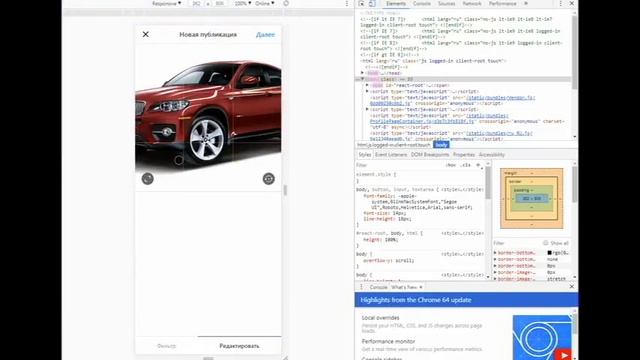Open the Online throttling dropdown
The image size is (640, 360).
tap(264, 4)
